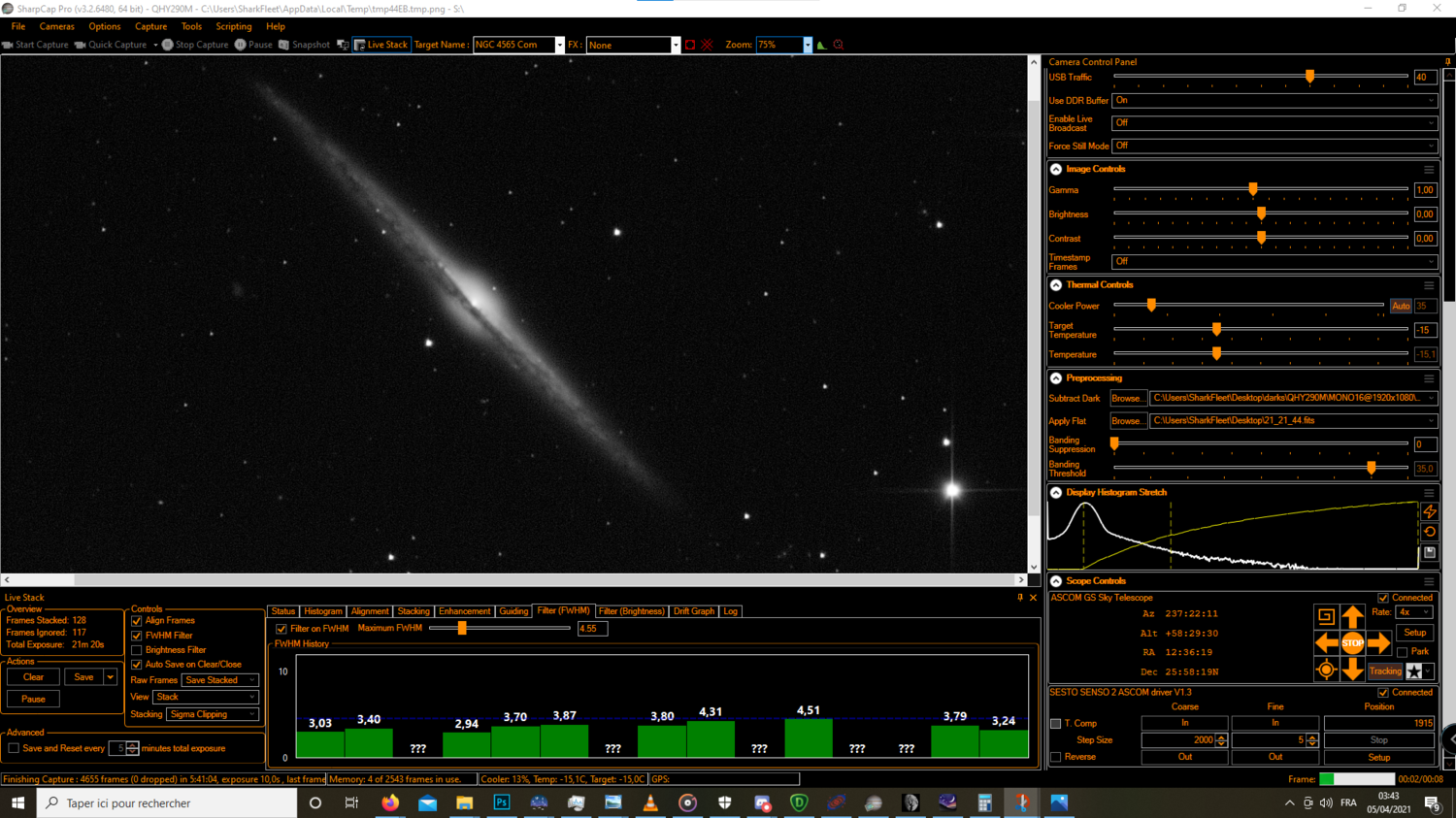1456x818 pixels.
Task: Click the Clear button in Live Stack
Action: click(32, 676)
